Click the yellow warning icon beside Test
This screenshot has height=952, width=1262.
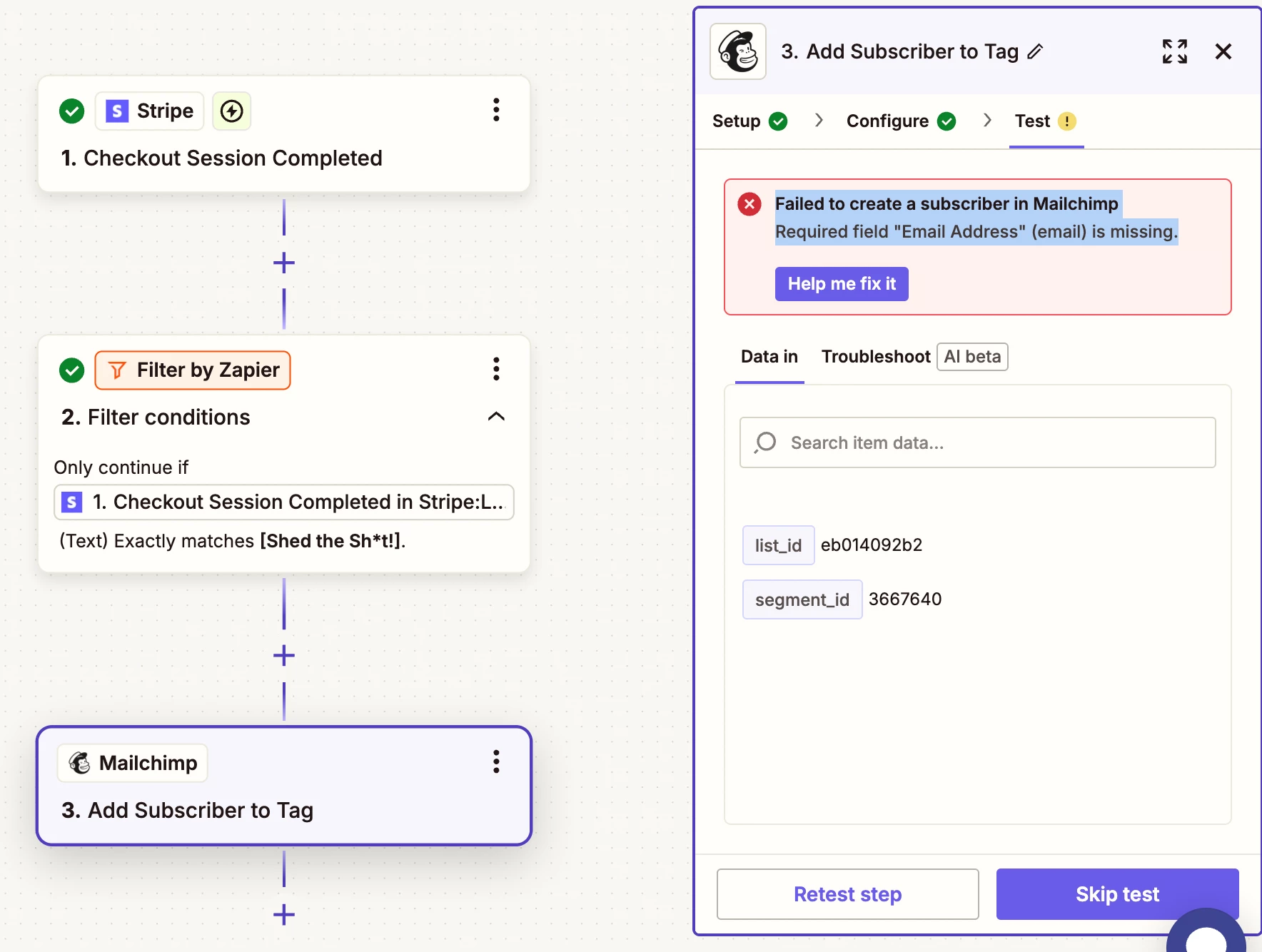pyautogui.click(x=1067, y=121)
